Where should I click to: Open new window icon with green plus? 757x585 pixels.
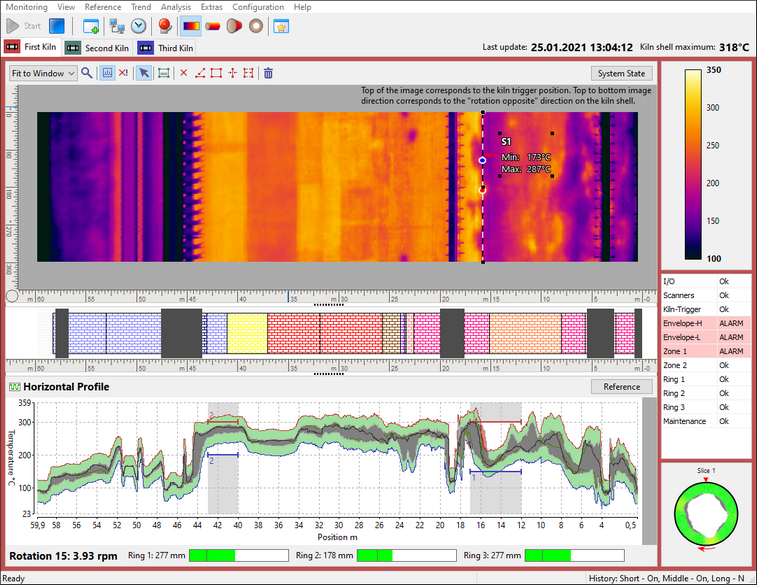coord(91,26)
